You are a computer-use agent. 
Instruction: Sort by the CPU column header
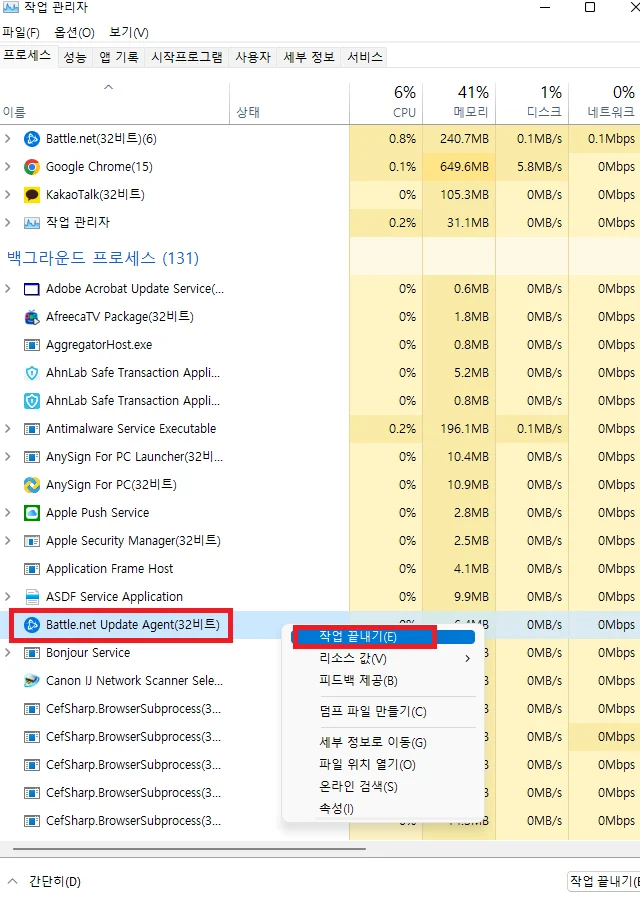pyautogui.click(x=386, y=102)
